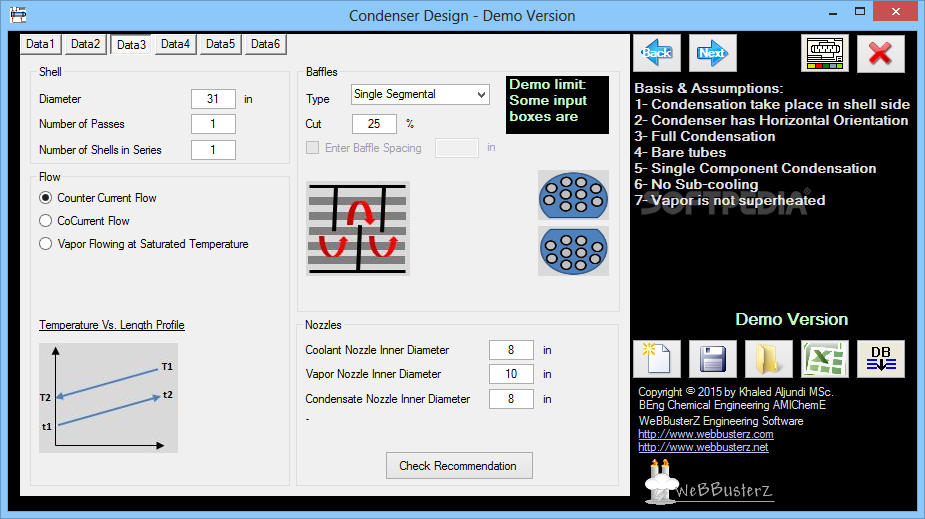Export results to Excel icon
Image resolution: width=925 pixels, height=519 pixels.
pyautogui.click(x=825, y=359)
